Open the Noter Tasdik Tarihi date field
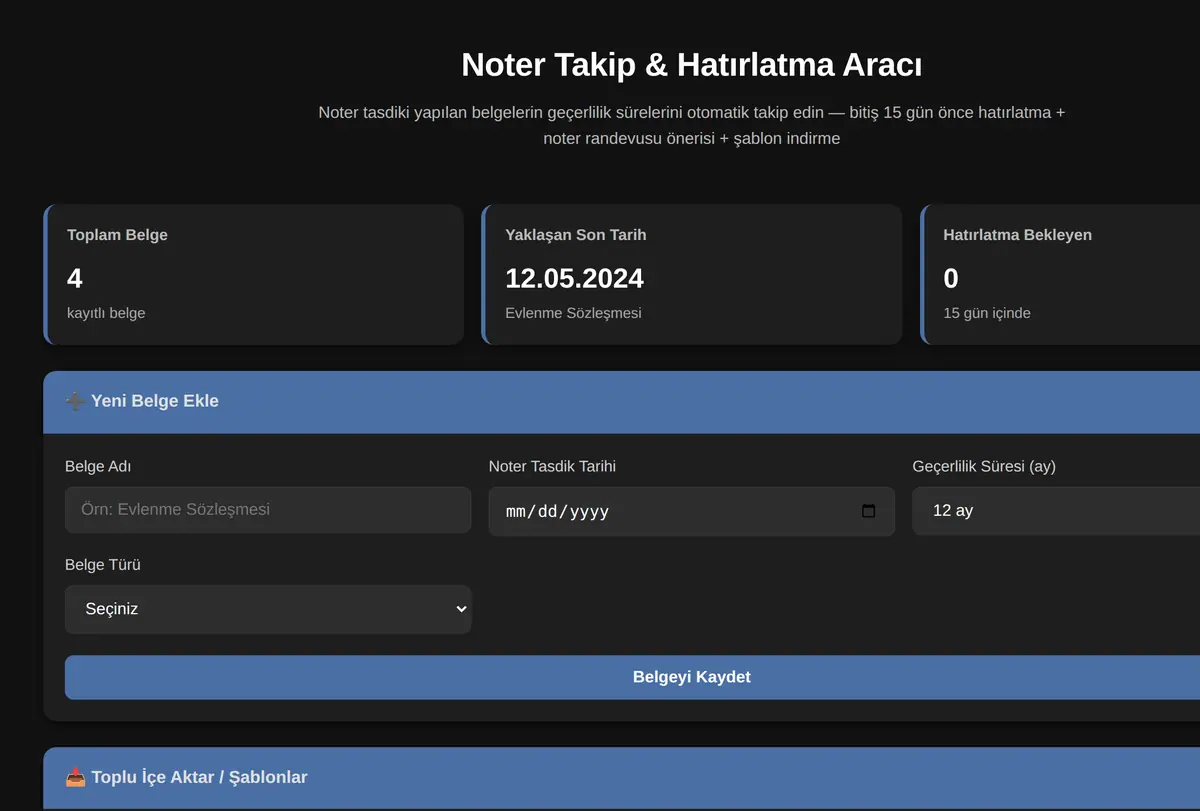Image resolution: width=1200 pixels, height=811 pixels. [691, 511]
